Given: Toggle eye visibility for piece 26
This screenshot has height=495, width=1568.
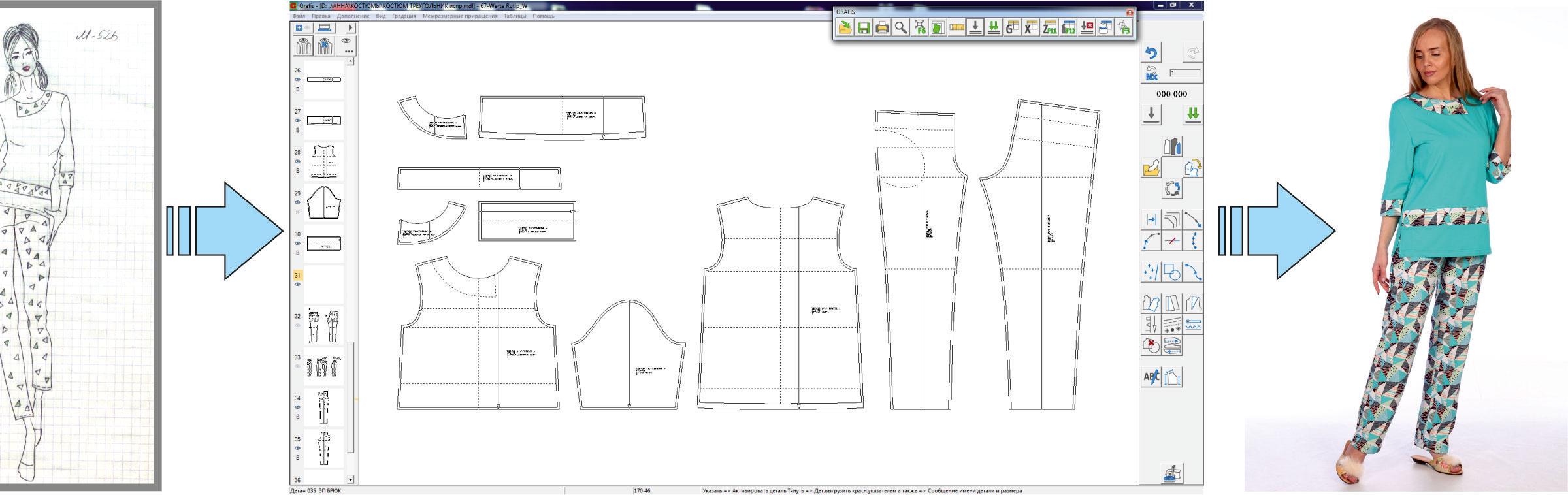Looking at the screenshot, I should [297, 80].
